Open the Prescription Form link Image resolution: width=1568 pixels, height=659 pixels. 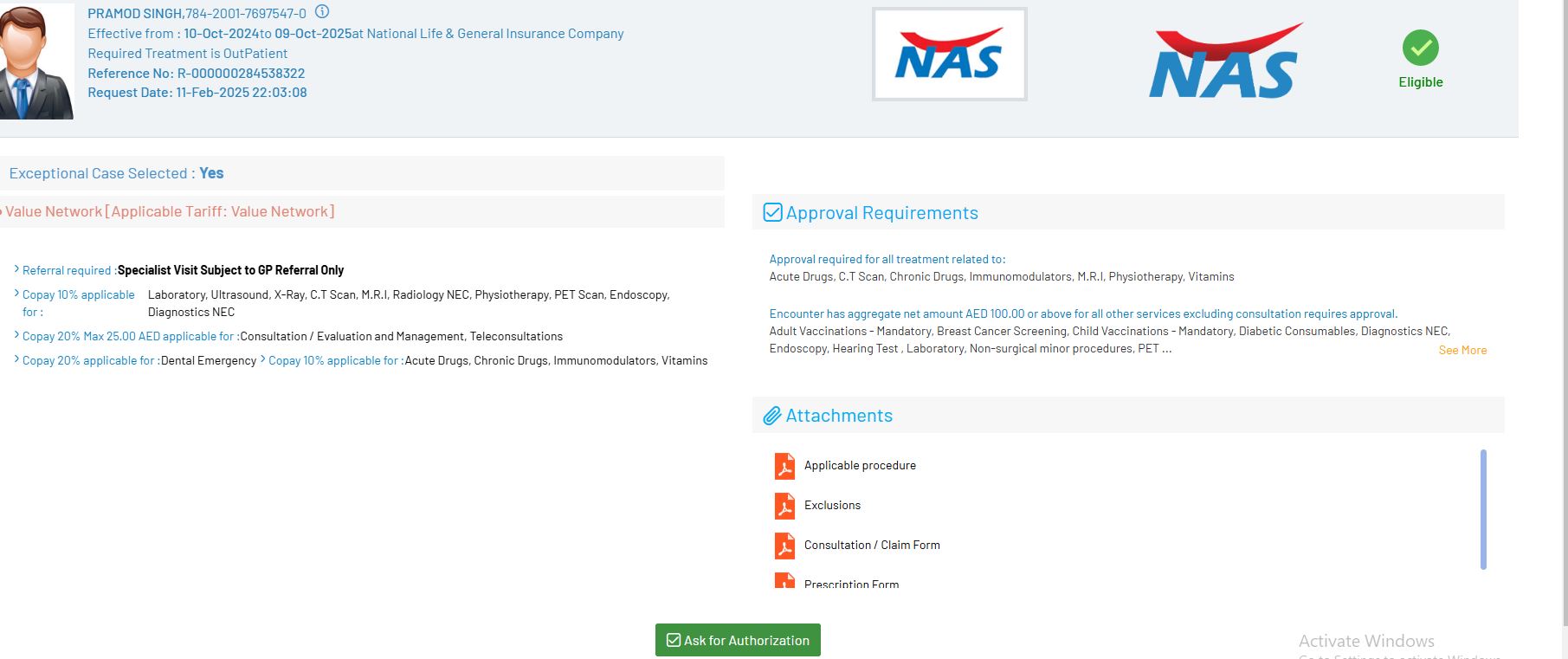point(851,585)
